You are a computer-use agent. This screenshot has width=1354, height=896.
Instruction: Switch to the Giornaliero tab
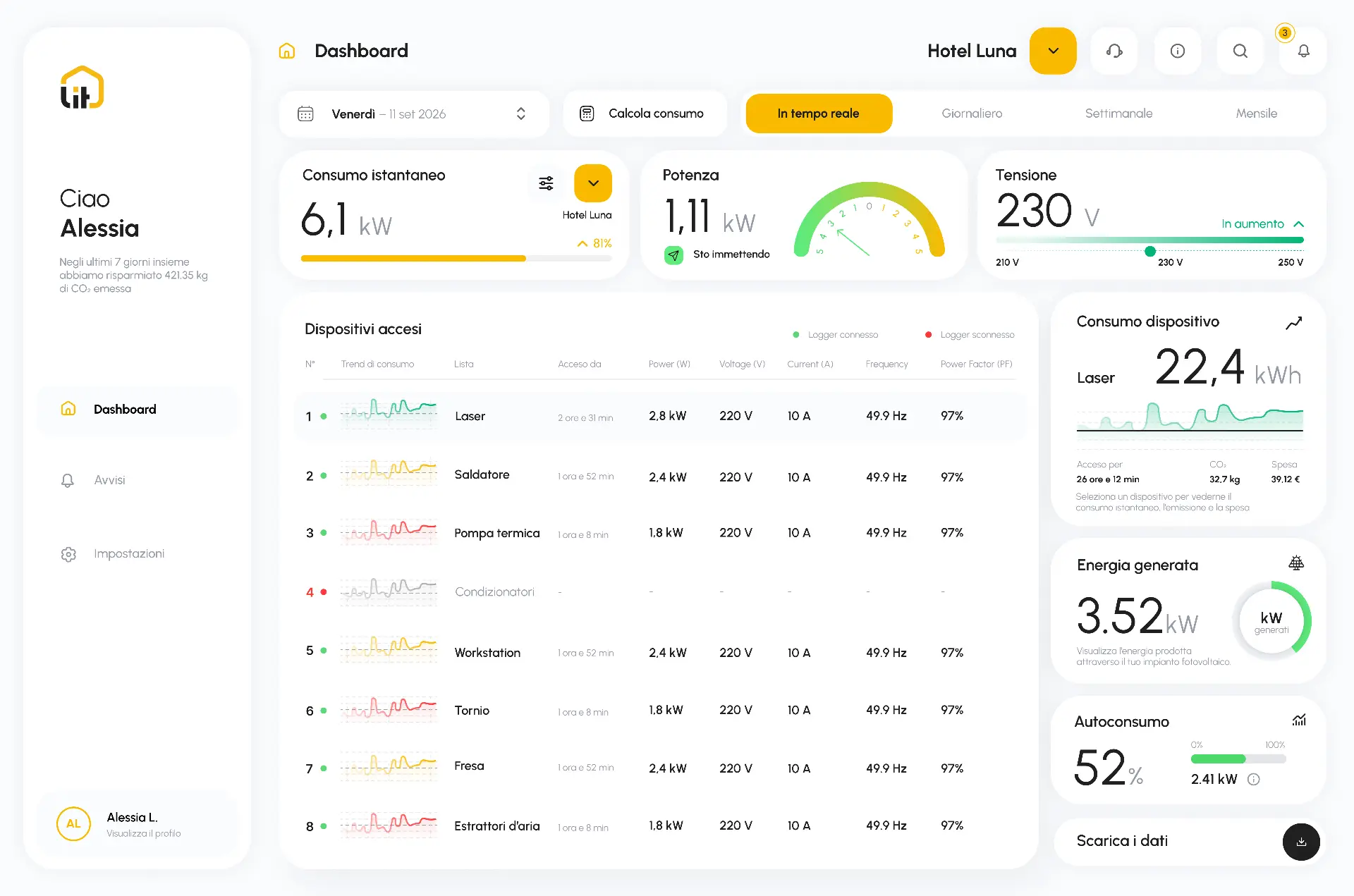coord(972,113)
